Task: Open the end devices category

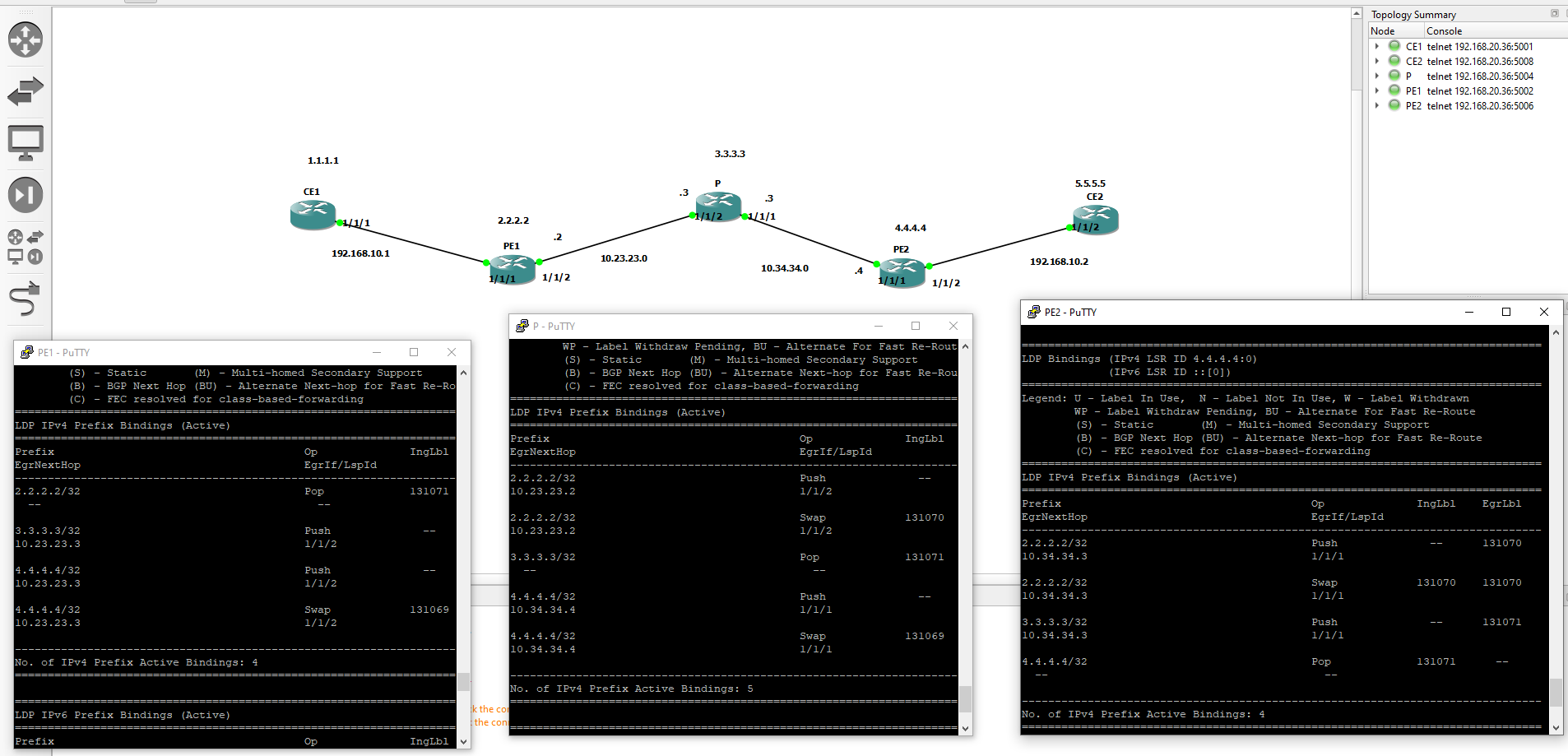Action: click(x=26, y=143)
